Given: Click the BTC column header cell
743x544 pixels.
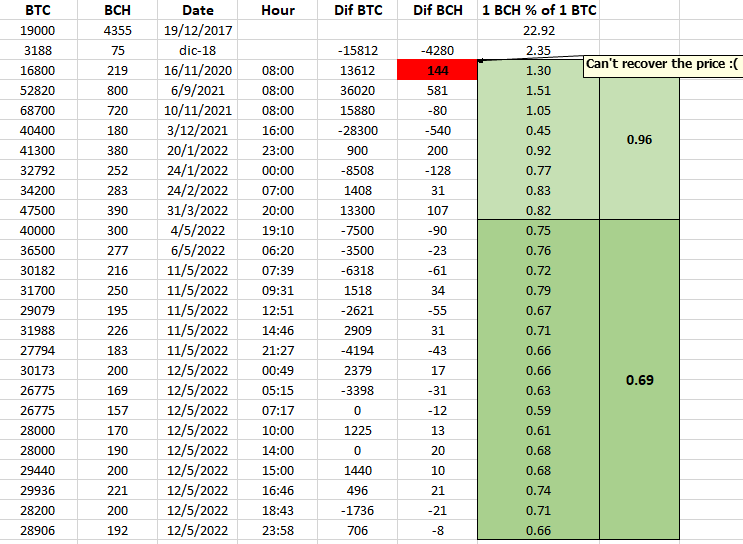Looking at the screenshot, I should tap(38, 10).
